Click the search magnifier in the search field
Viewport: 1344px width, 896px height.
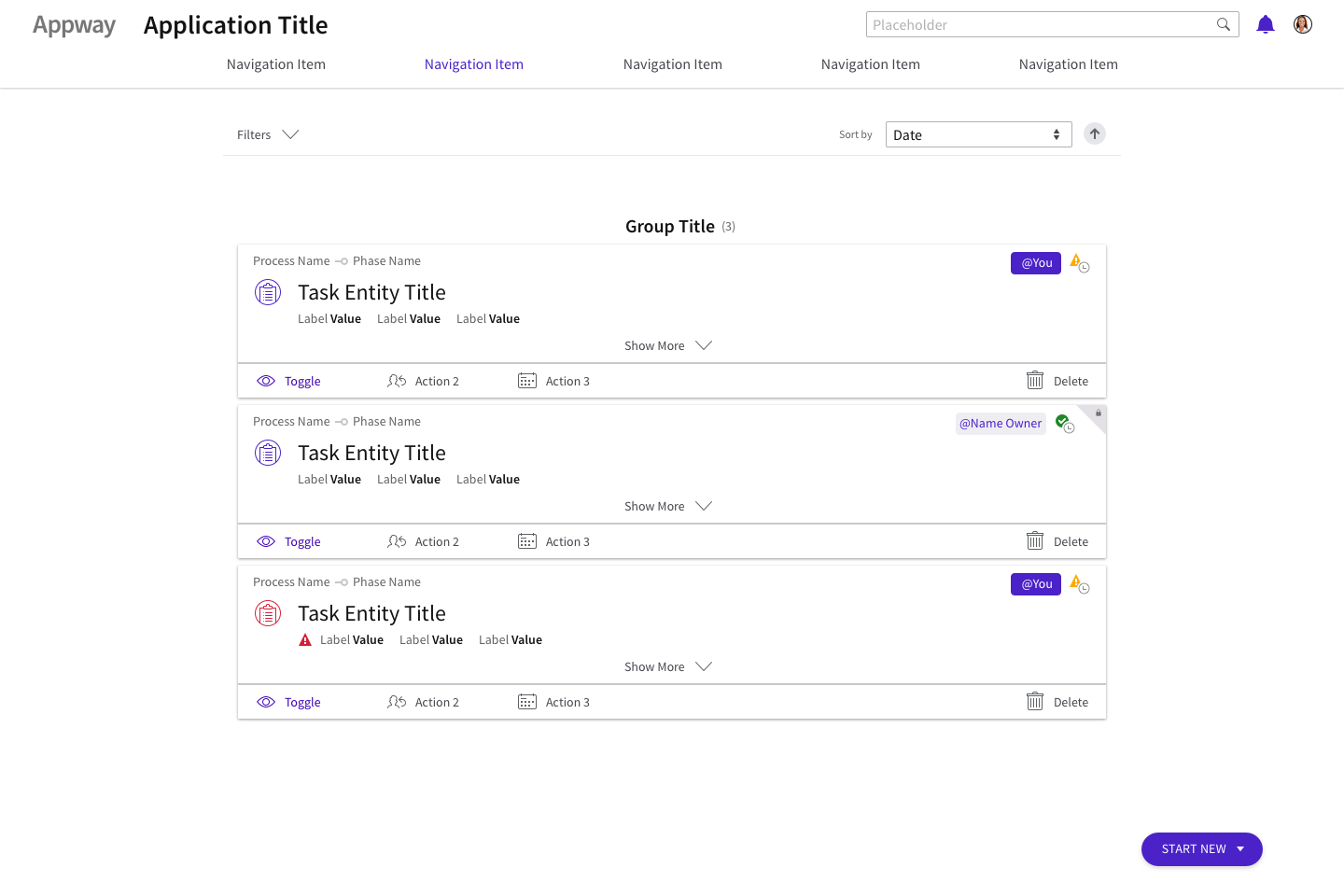(x=1223, y=24)
